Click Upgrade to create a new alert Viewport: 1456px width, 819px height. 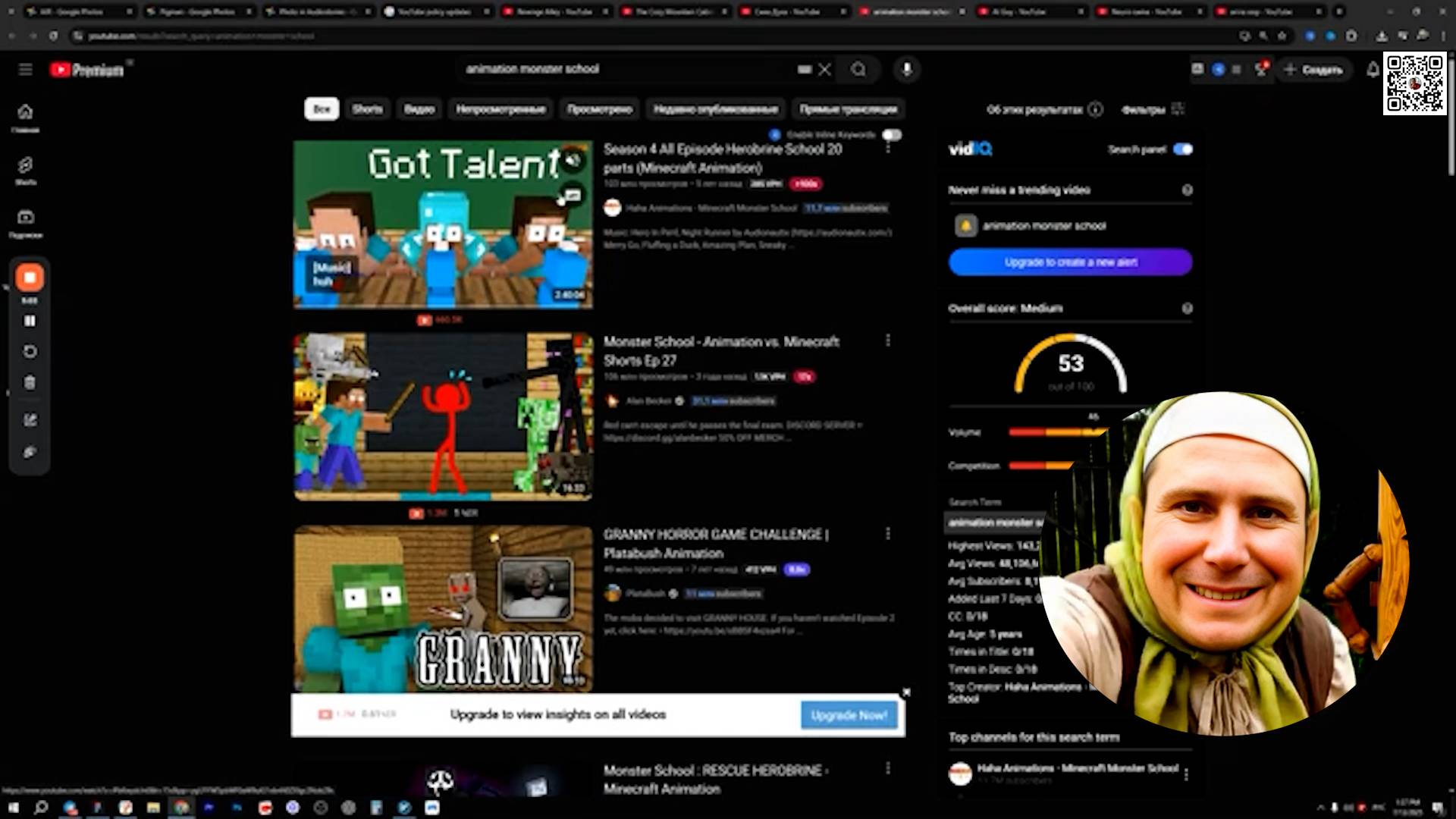(1070, 262)
